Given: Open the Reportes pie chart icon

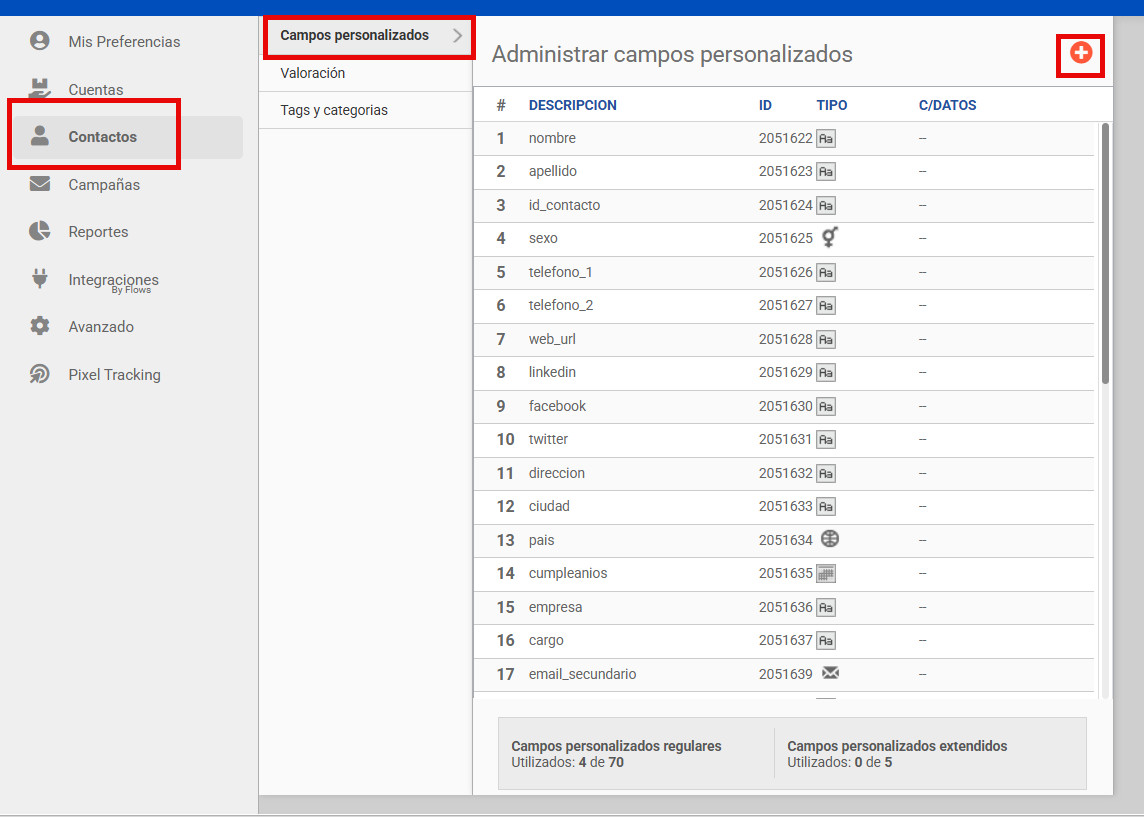Looking at the screenshot, I should [40, 231].
